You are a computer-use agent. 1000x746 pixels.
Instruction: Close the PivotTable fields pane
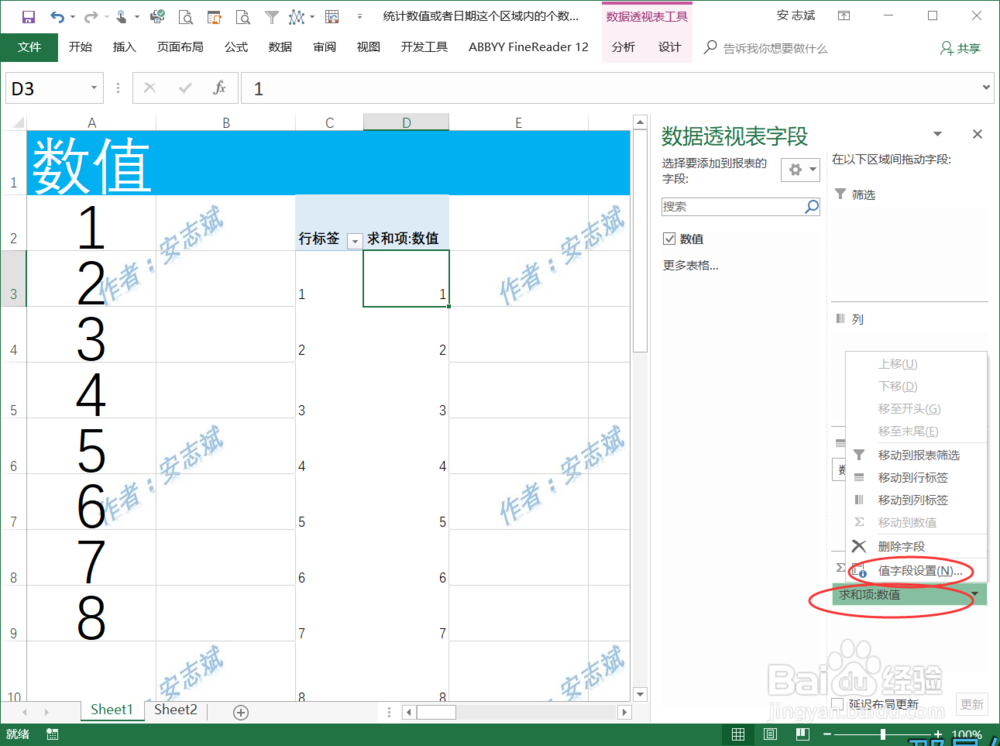pyautogui.click(x=977, y=134)
